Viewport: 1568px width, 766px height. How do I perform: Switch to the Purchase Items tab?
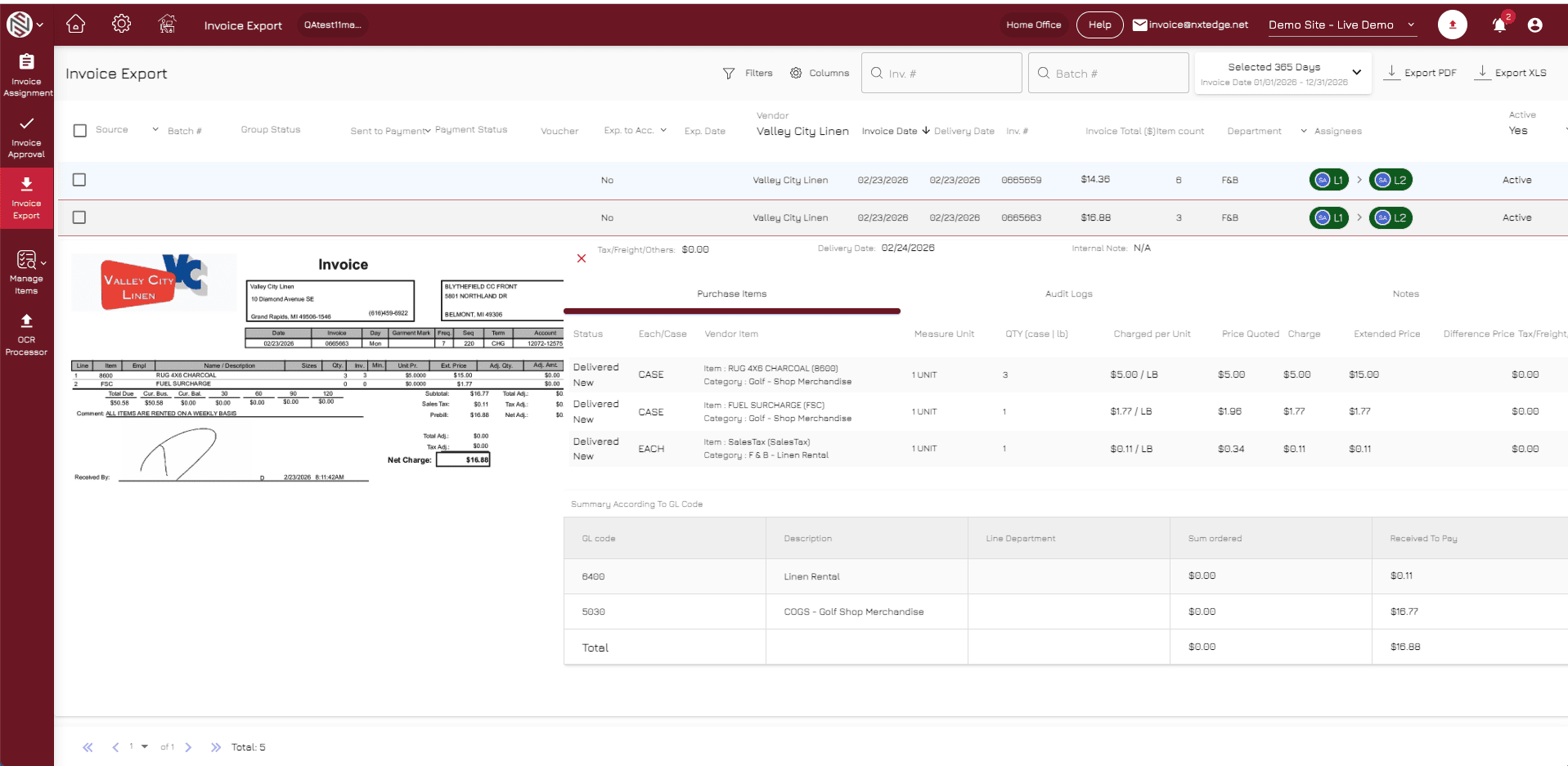tap(732, 294)
